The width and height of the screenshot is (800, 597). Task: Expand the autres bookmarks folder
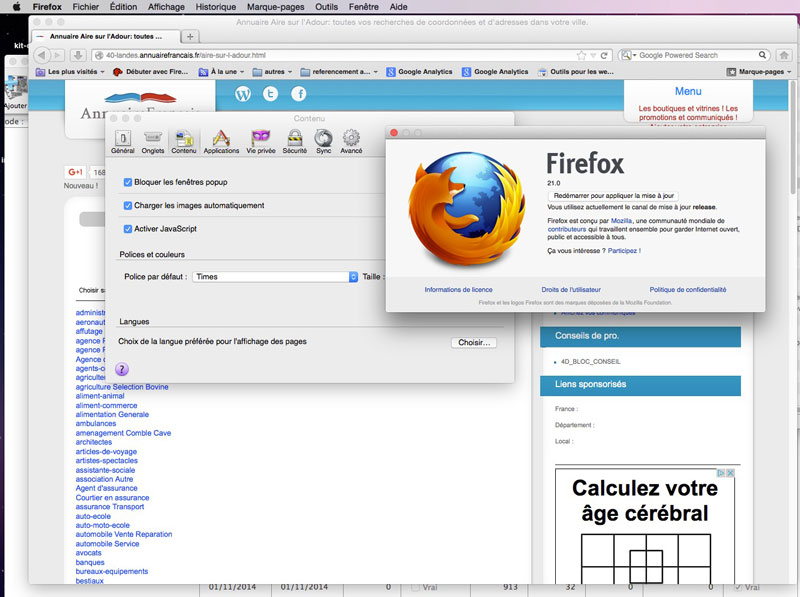pyautogui.click(x=272, y=72)
